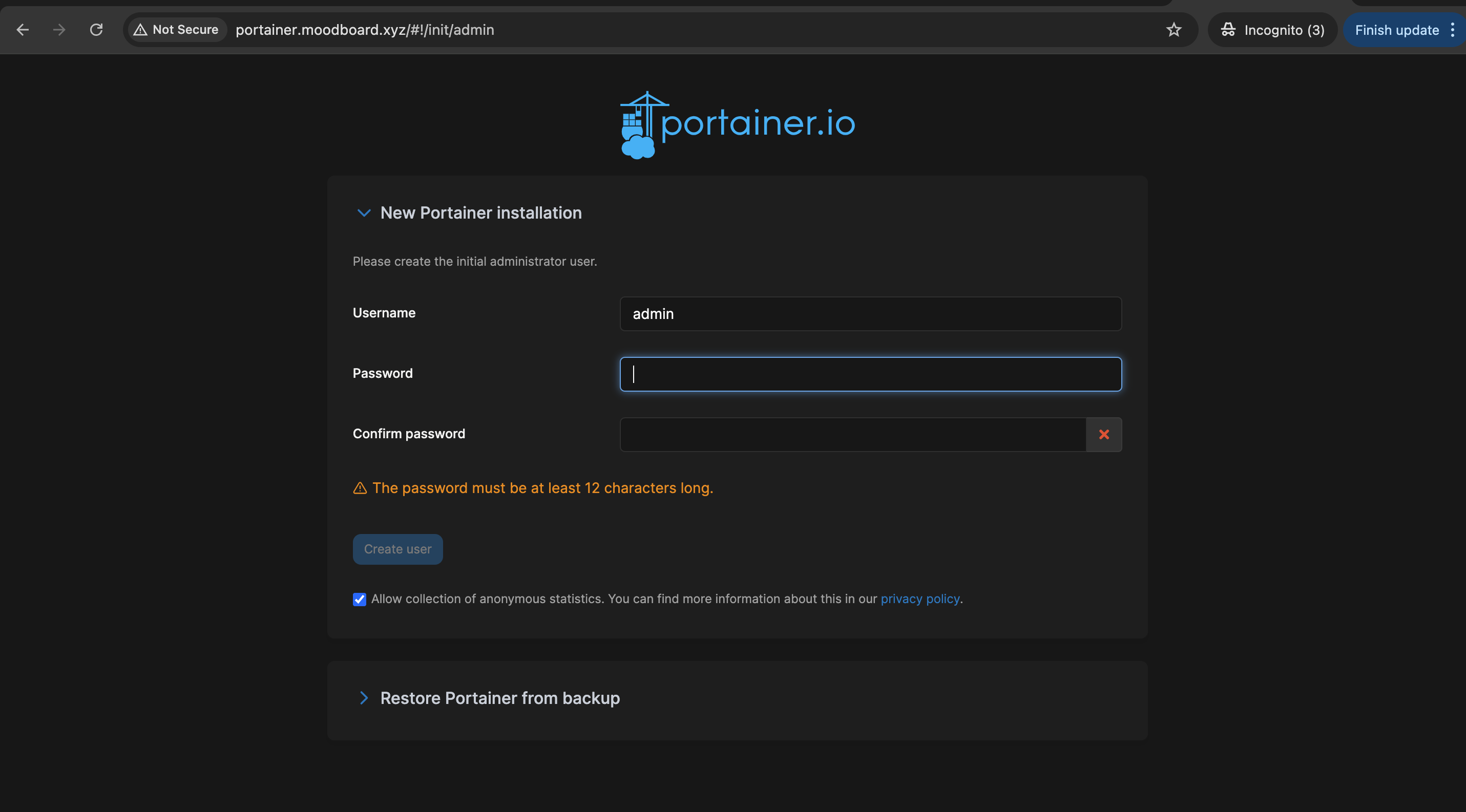Open the Incognito profile indicator
Image resolution: width=1466 pixels, height=812 pixels.
click(1272, 30)
